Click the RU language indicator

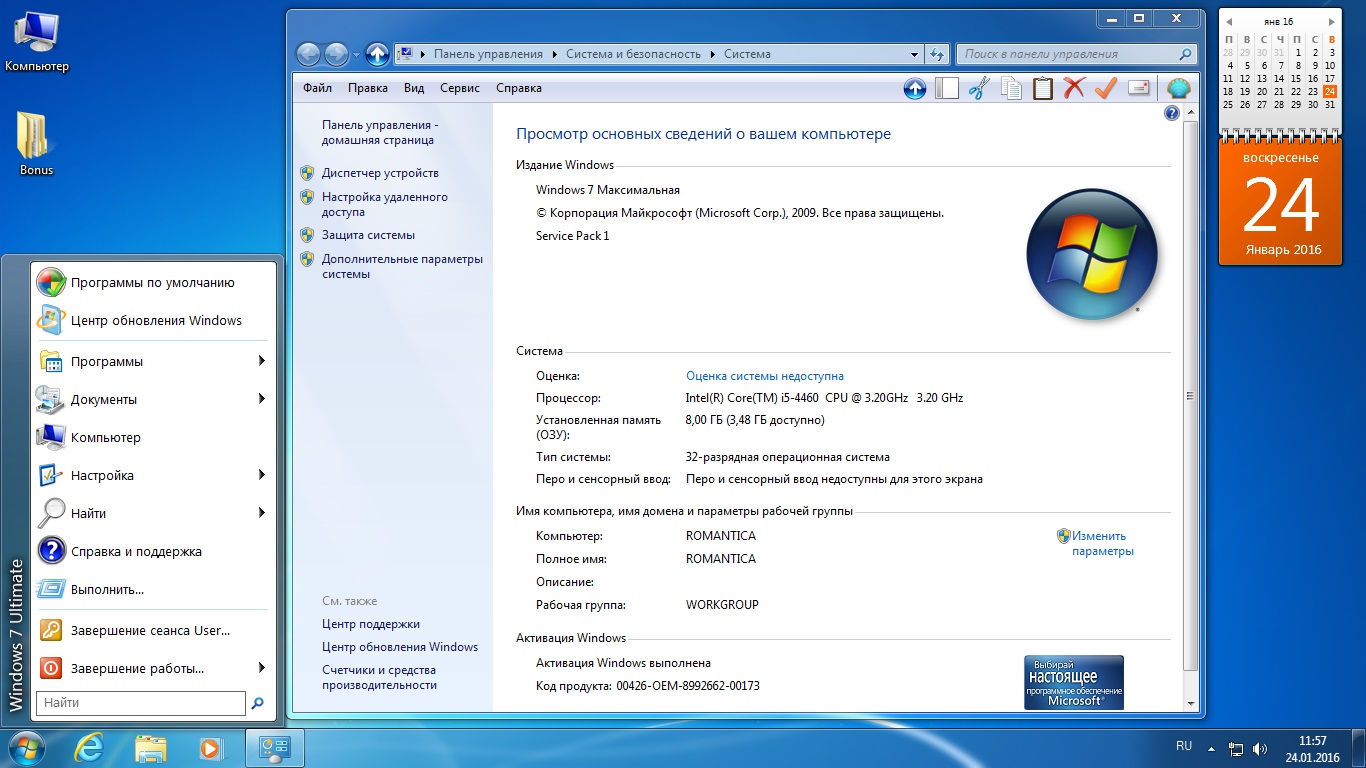coord(1184,746)
